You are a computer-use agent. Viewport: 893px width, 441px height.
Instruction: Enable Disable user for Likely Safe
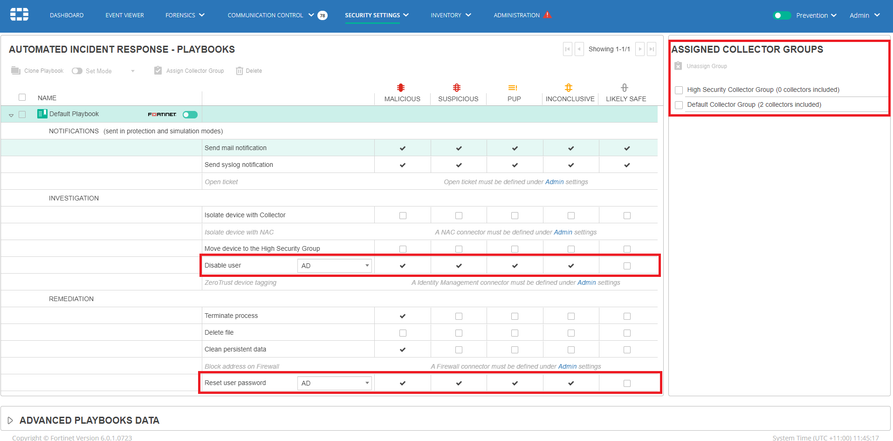(x=627, y=266)
